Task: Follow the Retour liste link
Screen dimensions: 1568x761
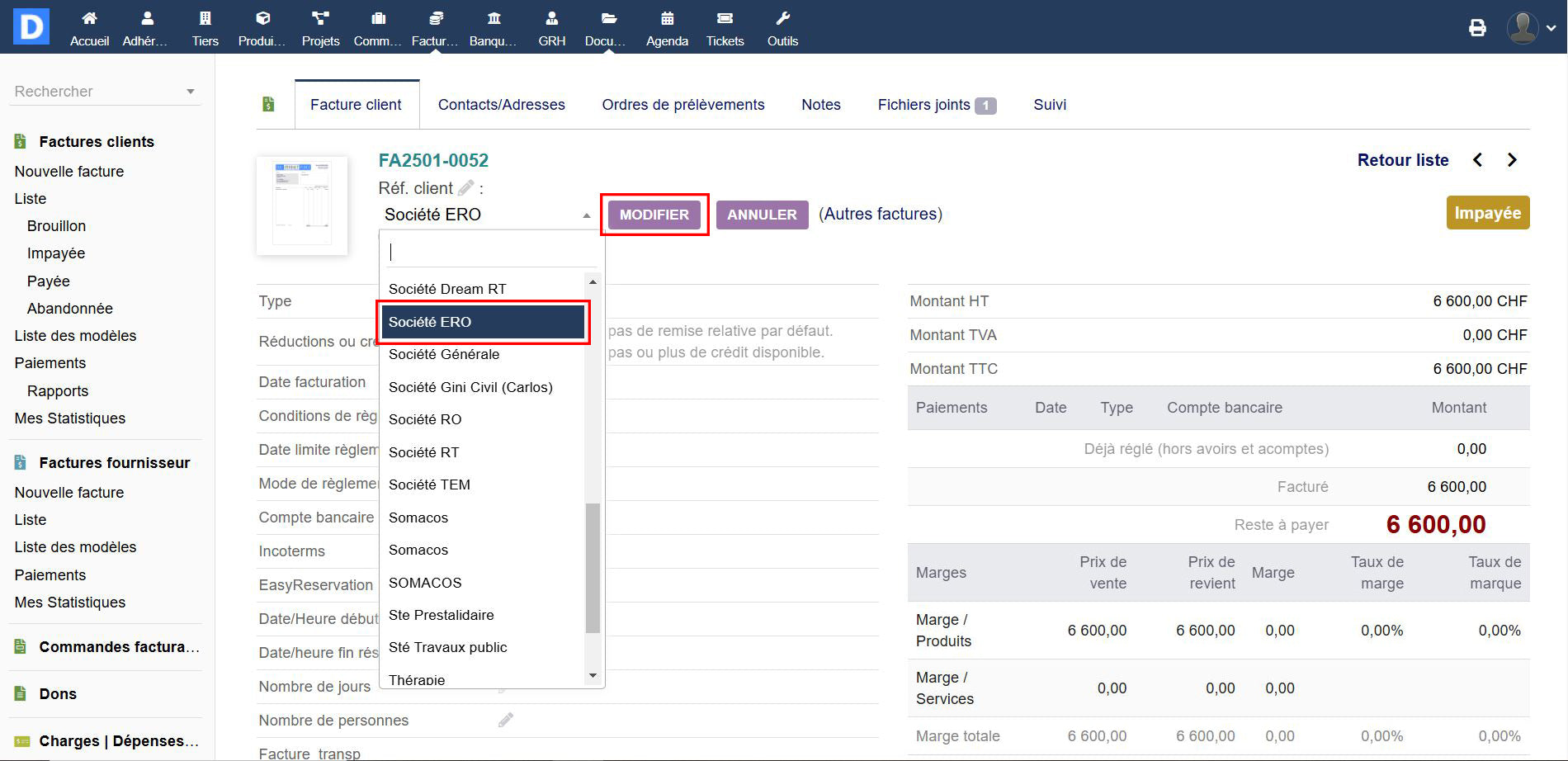Action: click(x=1402, y=160)
